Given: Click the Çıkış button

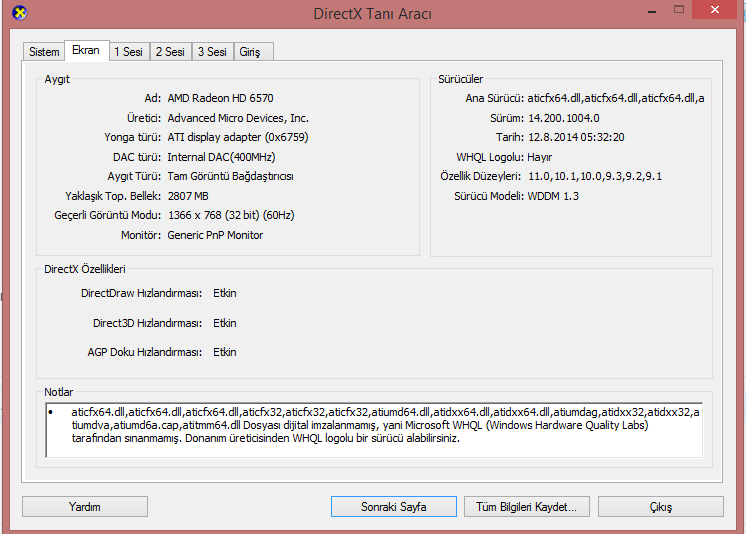Looking at the screenshot, I should coord(661,506).
